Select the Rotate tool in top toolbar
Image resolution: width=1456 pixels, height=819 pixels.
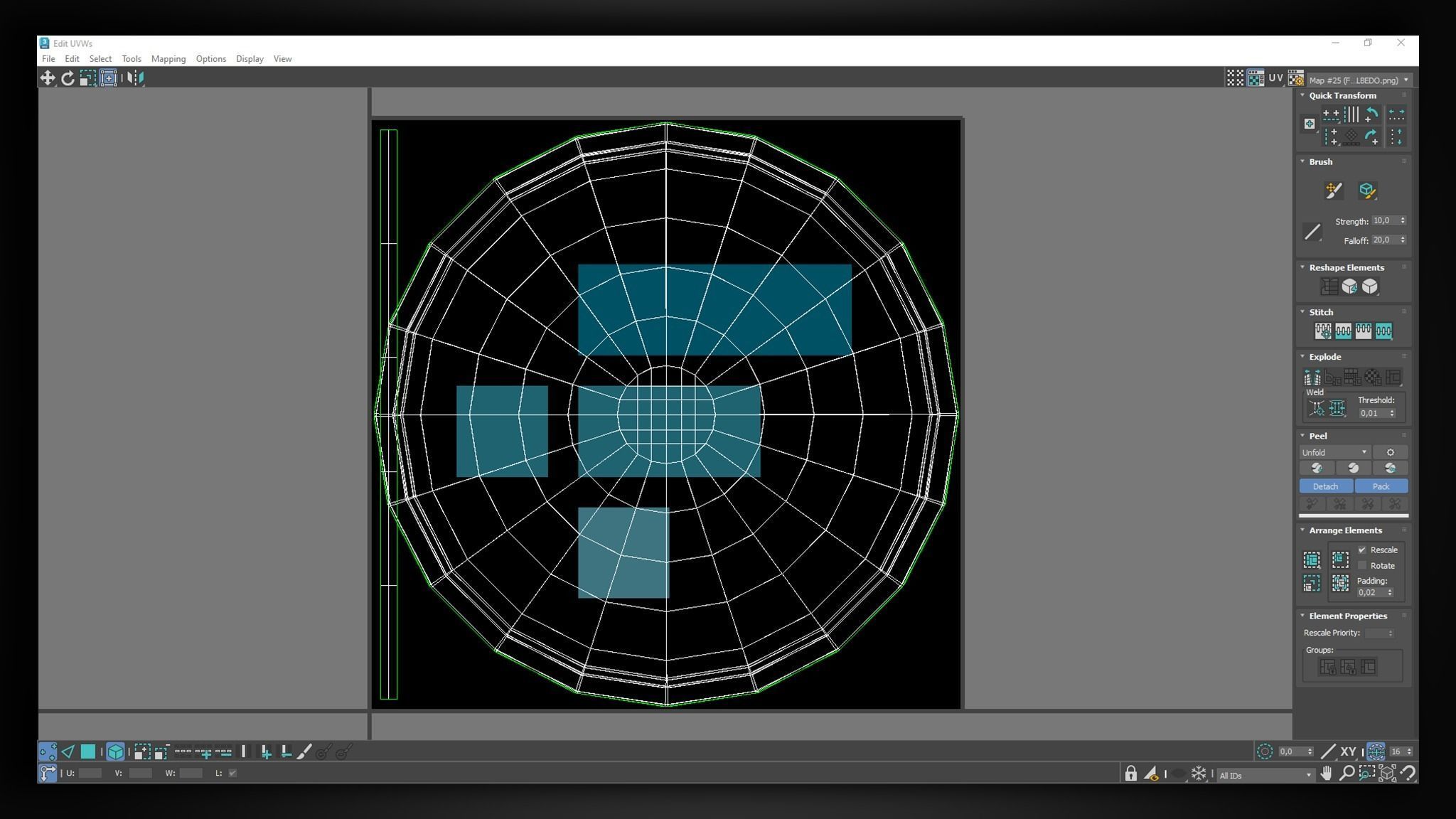point(68,78)
